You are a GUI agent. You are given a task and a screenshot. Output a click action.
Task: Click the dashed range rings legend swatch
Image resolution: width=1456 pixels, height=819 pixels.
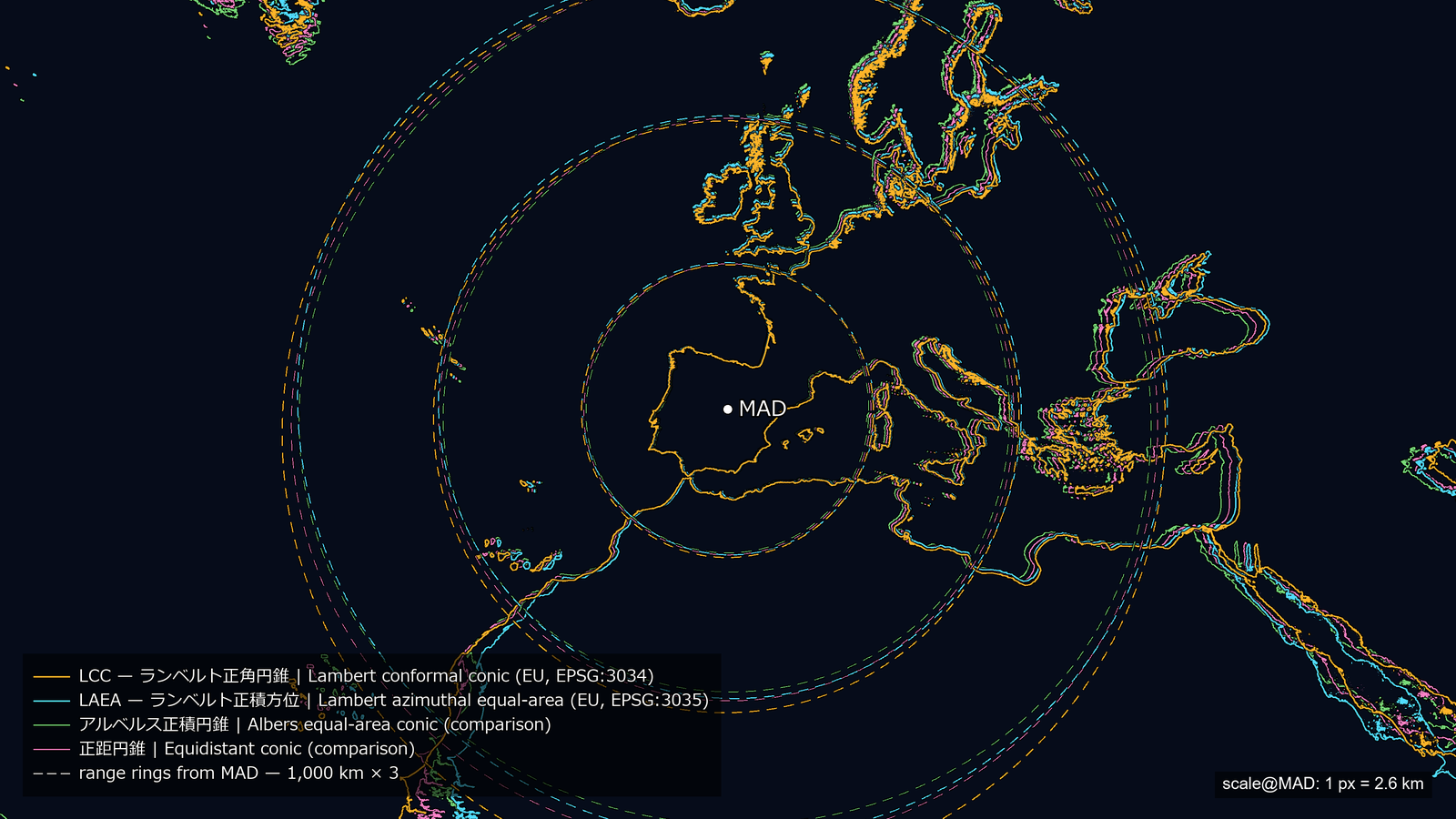tap(51, 774)
